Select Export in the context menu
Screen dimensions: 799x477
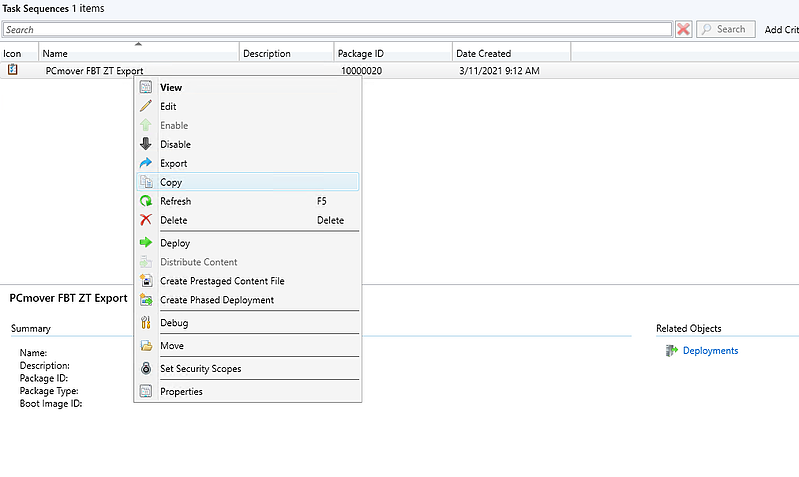click(248, 163)
